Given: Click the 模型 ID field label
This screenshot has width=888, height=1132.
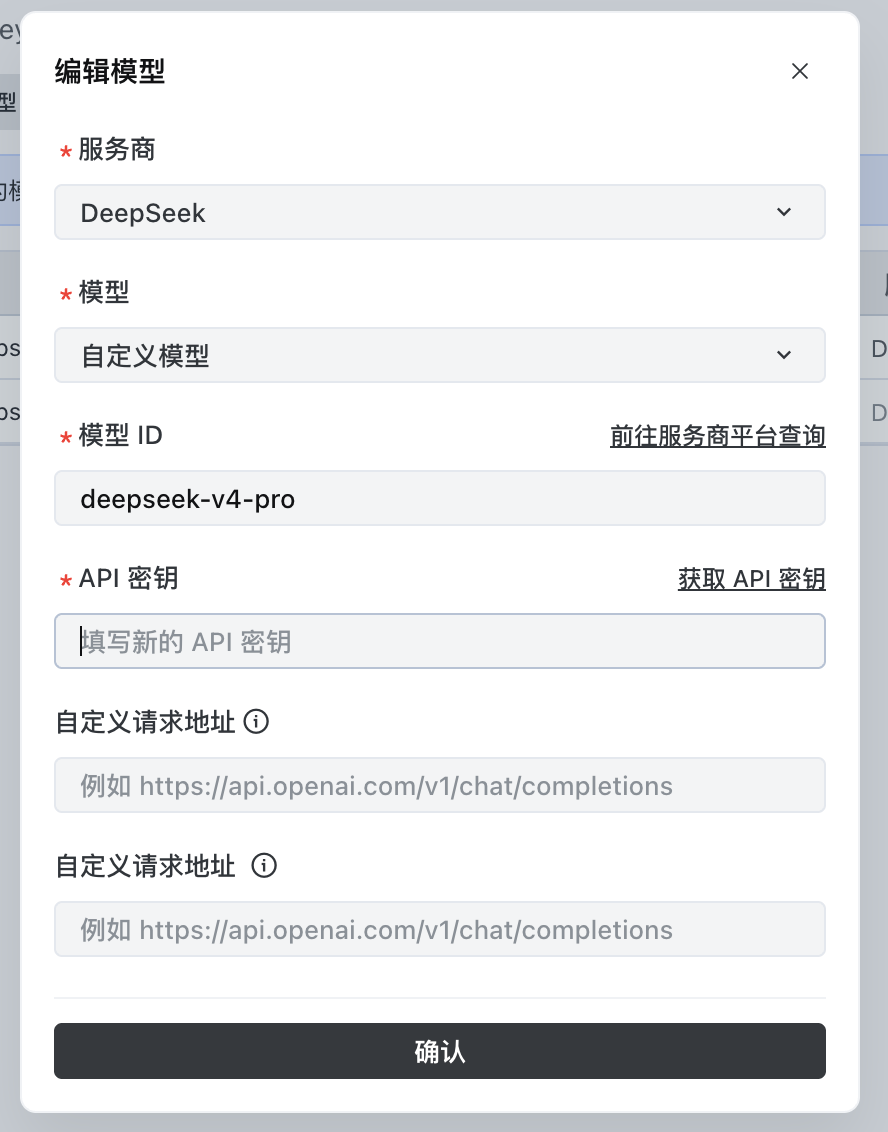Looking at the screenshot, I should [x=120, y=435].
